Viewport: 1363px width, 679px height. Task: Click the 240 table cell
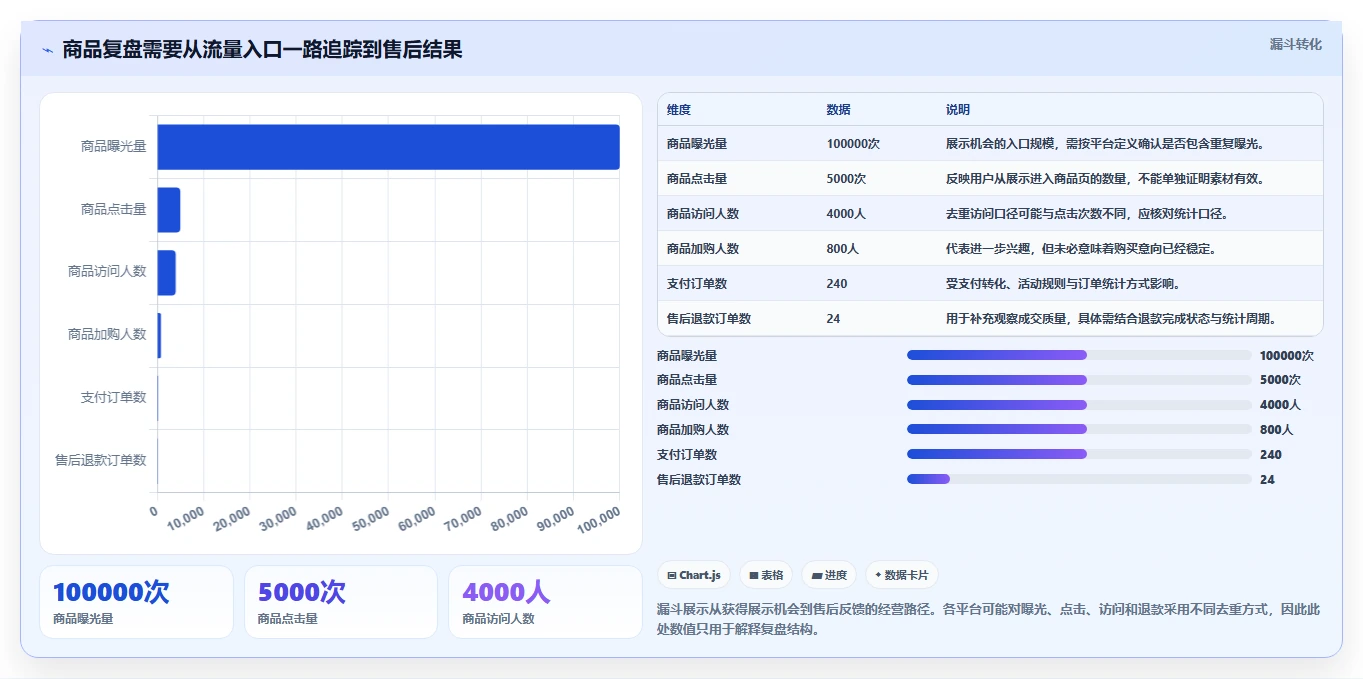coord(837,284)
